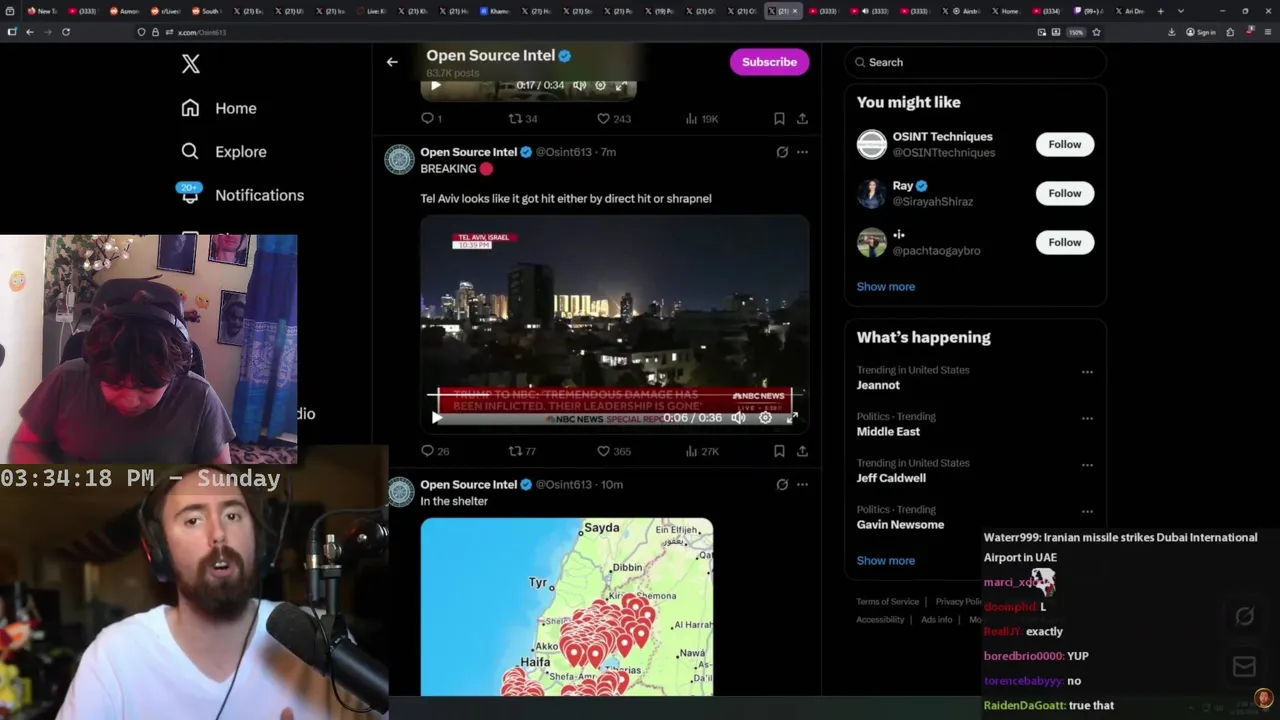The height and width of the screenshot is (720, 1280).
Task: Follow the @pachtaogaybro account
Action: point(1064,242)
